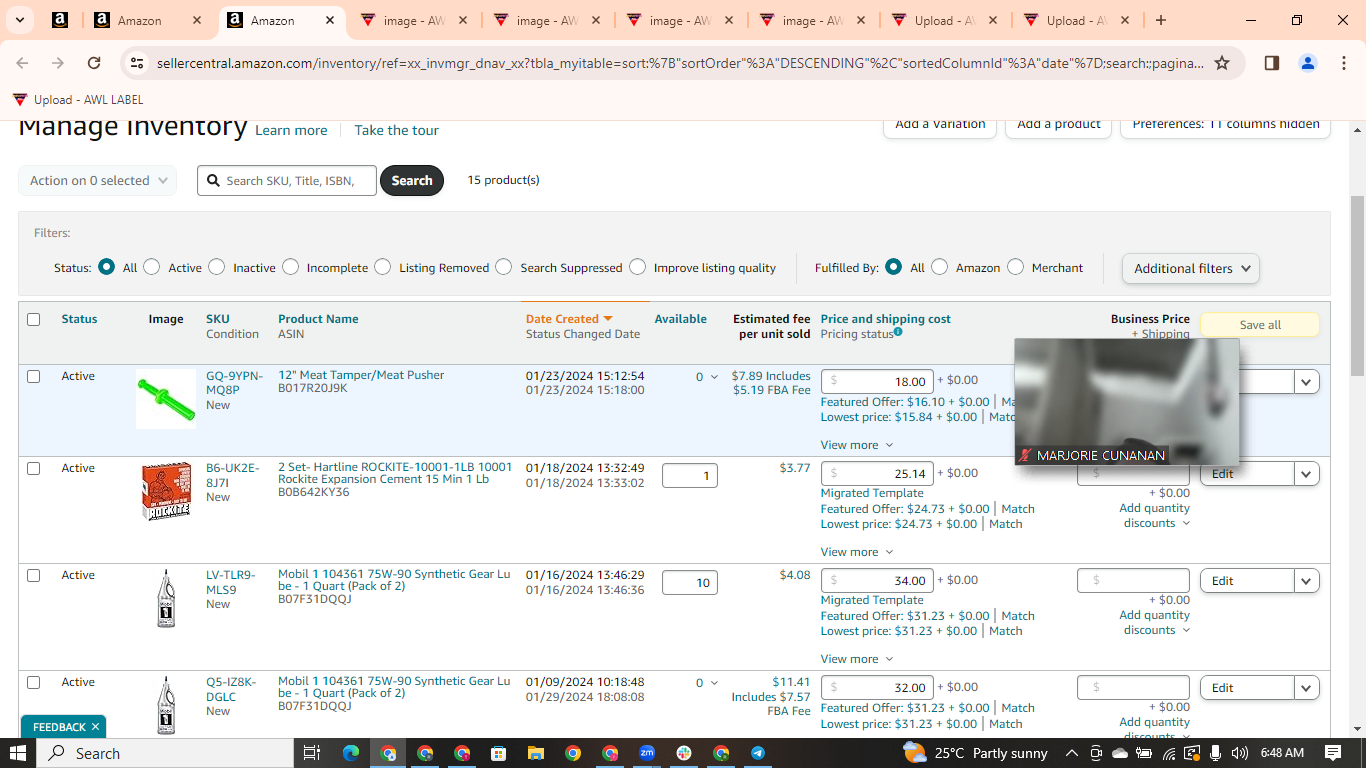Viewport: 1366px width, 768px height.
Task: Open the 12" Meat Tamper/Meat Pusher product link
Action: (361, 375)
